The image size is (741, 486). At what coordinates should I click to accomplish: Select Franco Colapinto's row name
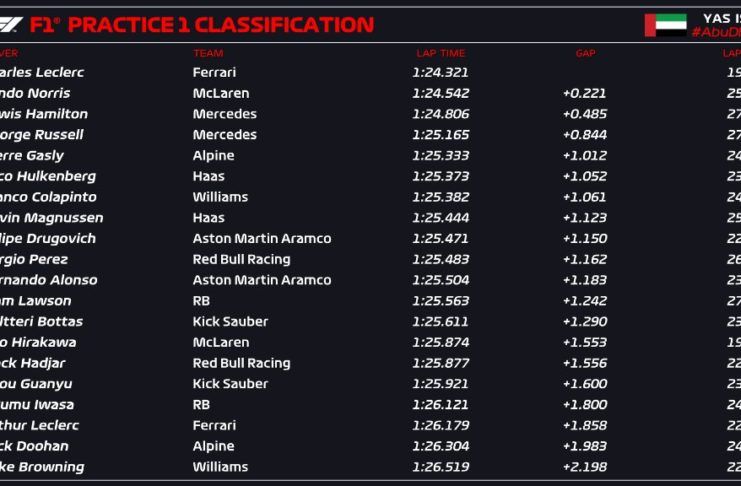[x=50, y=197]
